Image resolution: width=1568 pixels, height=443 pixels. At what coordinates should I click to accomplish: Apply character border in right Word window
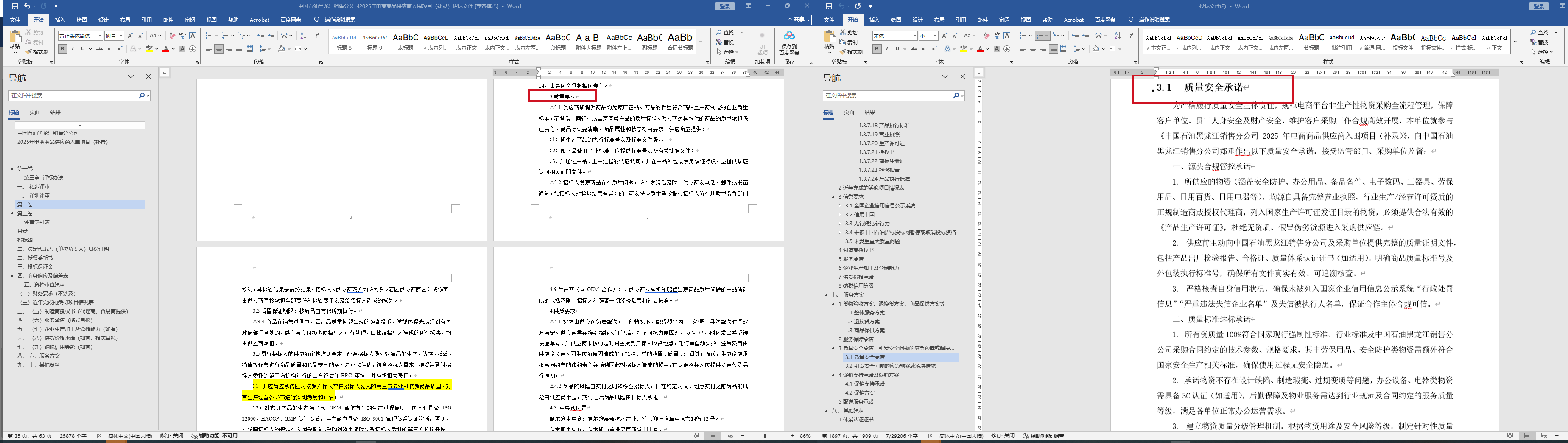coord(1007,36)
